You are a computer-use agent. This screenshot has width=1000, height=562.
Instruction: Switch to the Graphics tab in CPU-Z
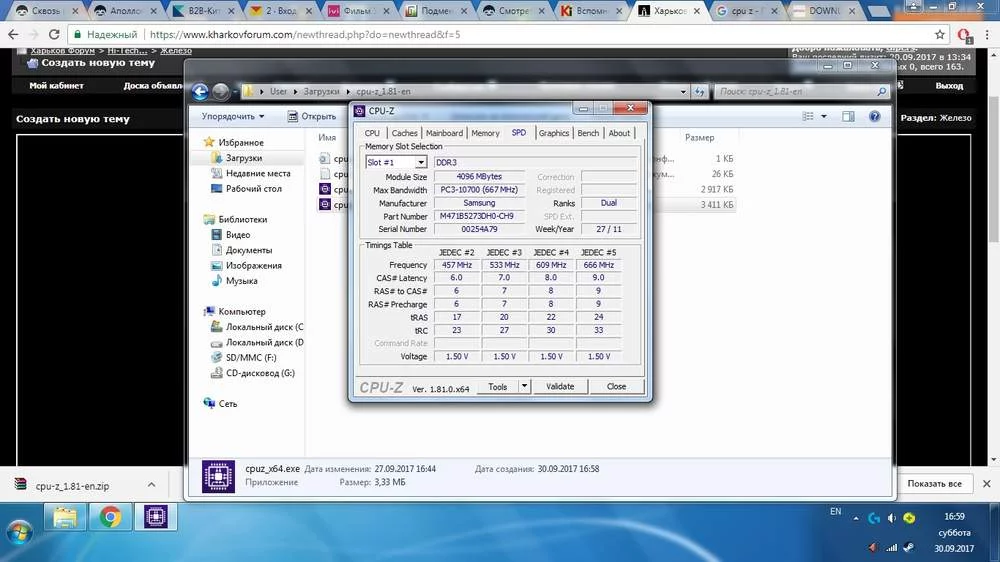click(x=553, y=133)
